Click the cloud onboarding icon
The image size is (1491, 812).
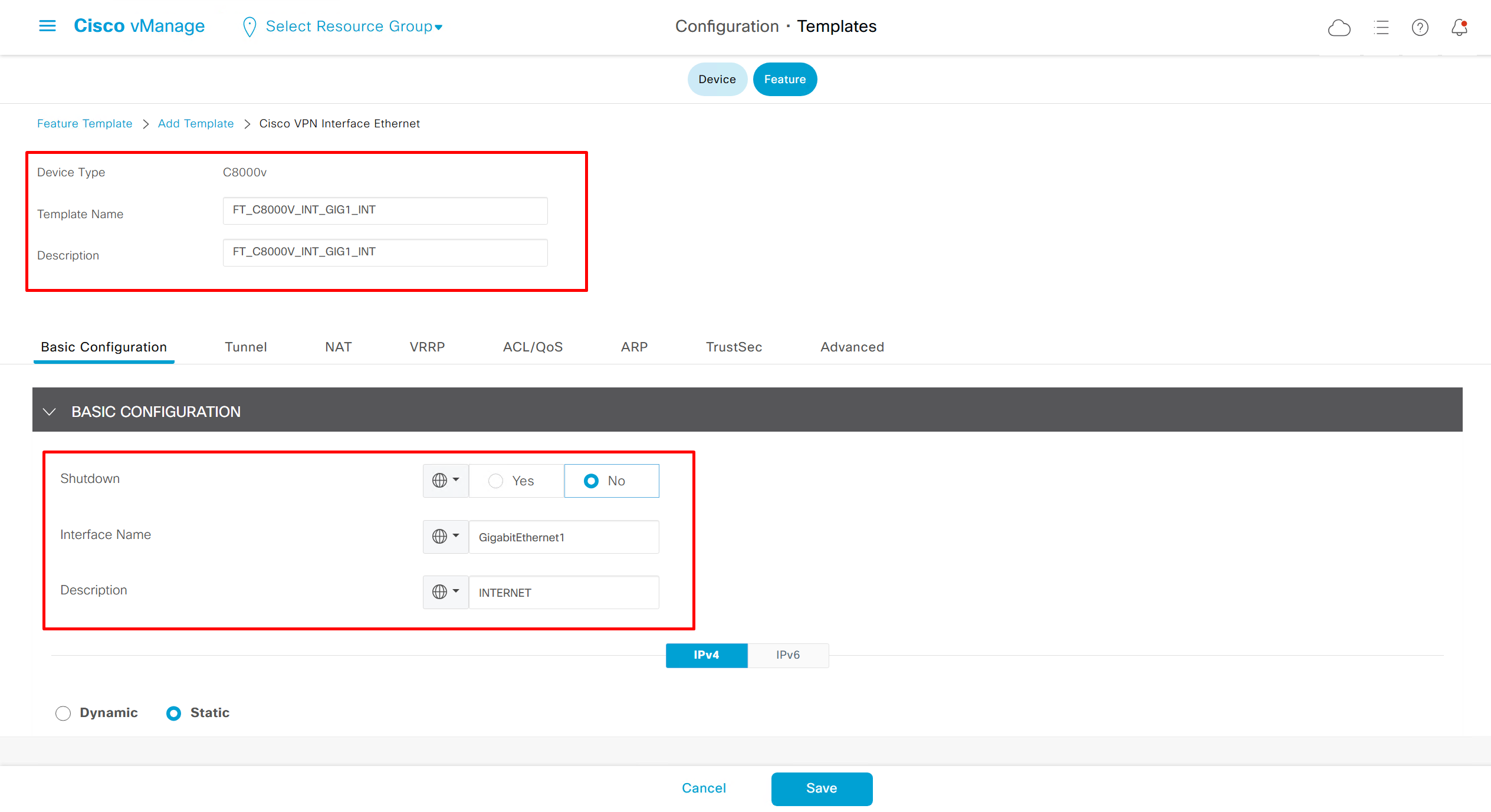[x=1339, y=28]
